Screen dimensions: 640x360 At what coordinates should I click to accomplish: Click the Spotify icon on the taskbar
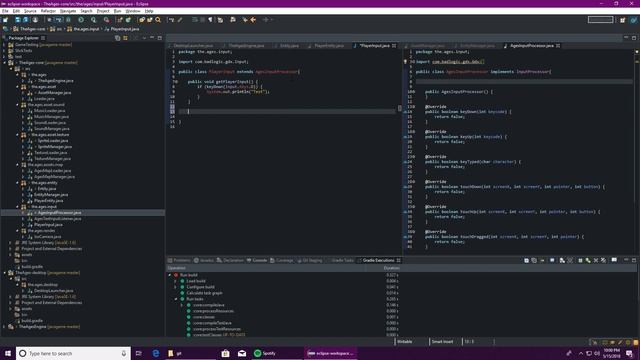pos(257,353)
